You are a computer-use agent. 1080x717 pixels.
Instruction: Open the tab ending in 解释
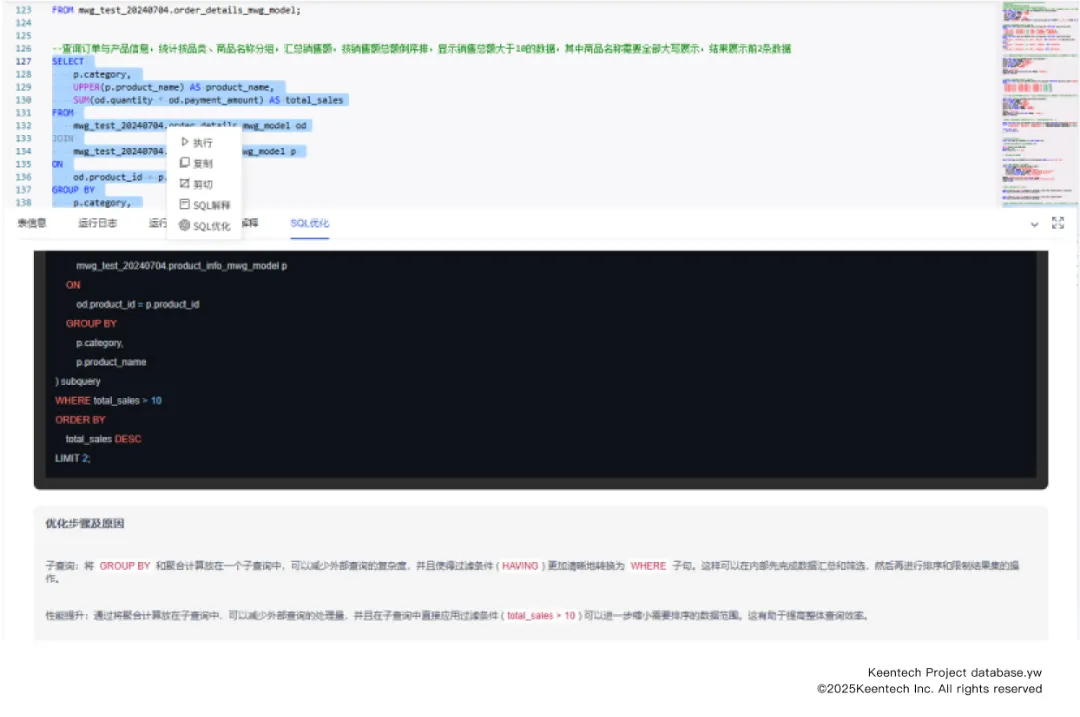tap(250, 223)
